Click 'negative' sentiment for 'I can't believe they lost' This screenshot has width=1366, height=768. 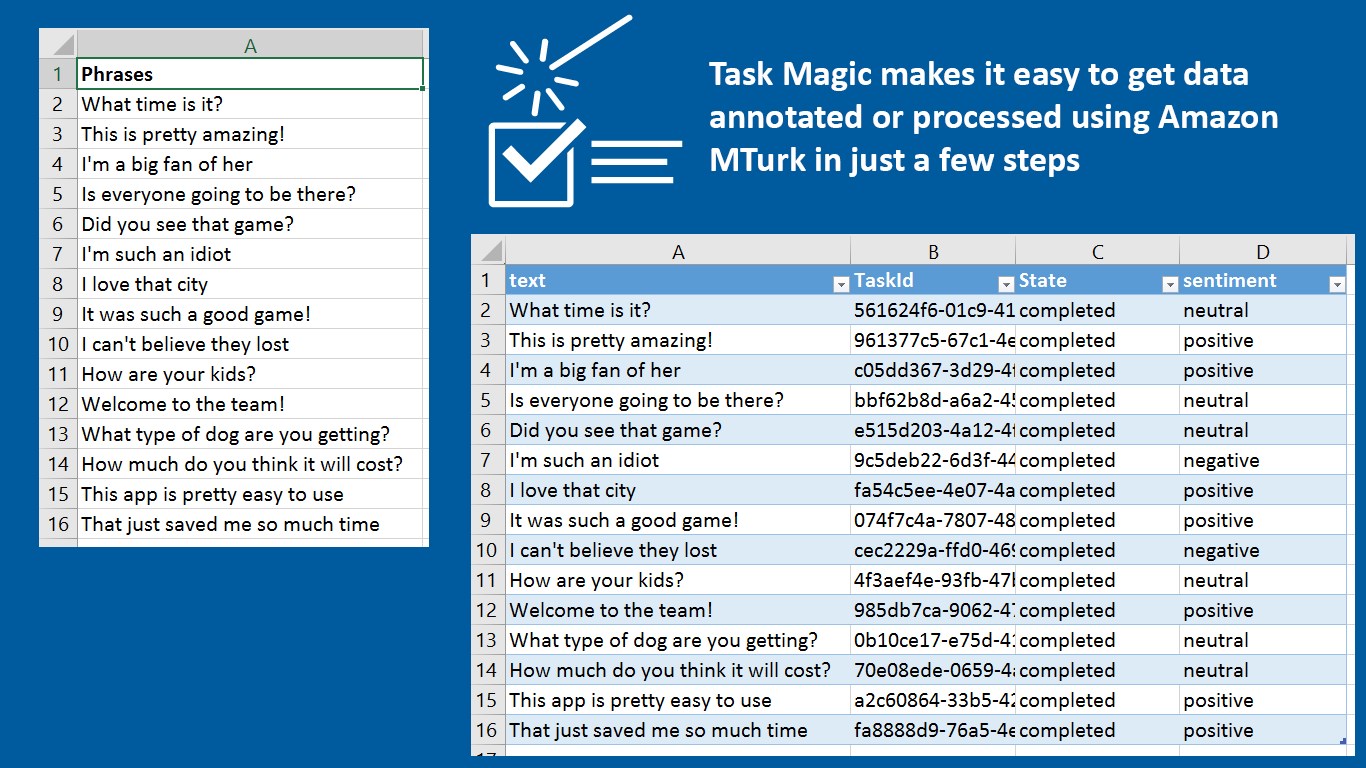[x=1263, y=550]
